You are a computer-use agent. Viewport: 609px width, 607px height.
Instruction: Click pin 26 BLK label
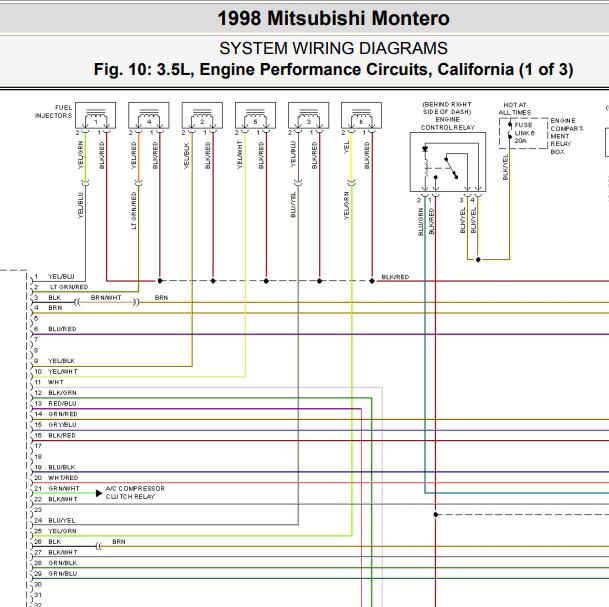pyautogui.click(x=54, y=541)
